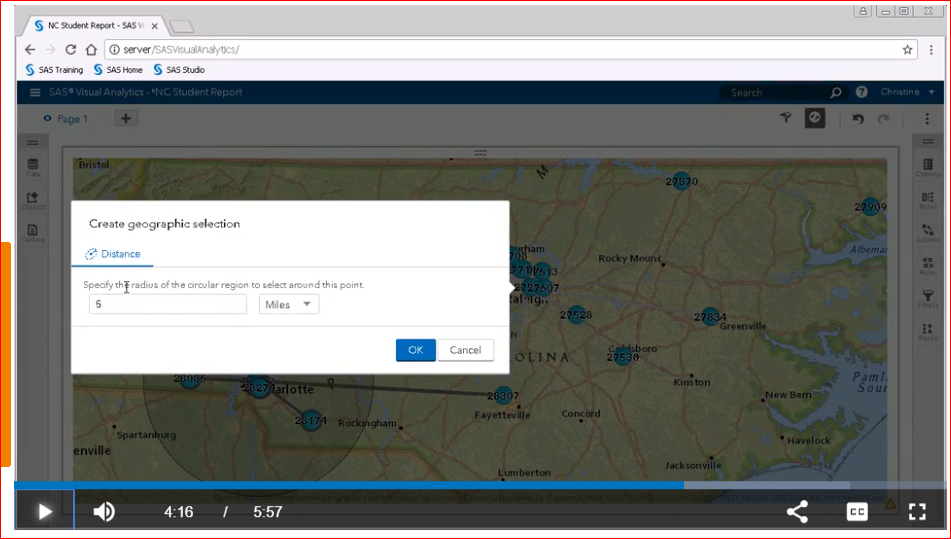Screen dimensions: 951x539
Task: Open the Miles unit dropdown
Action: tap(289, 304)
